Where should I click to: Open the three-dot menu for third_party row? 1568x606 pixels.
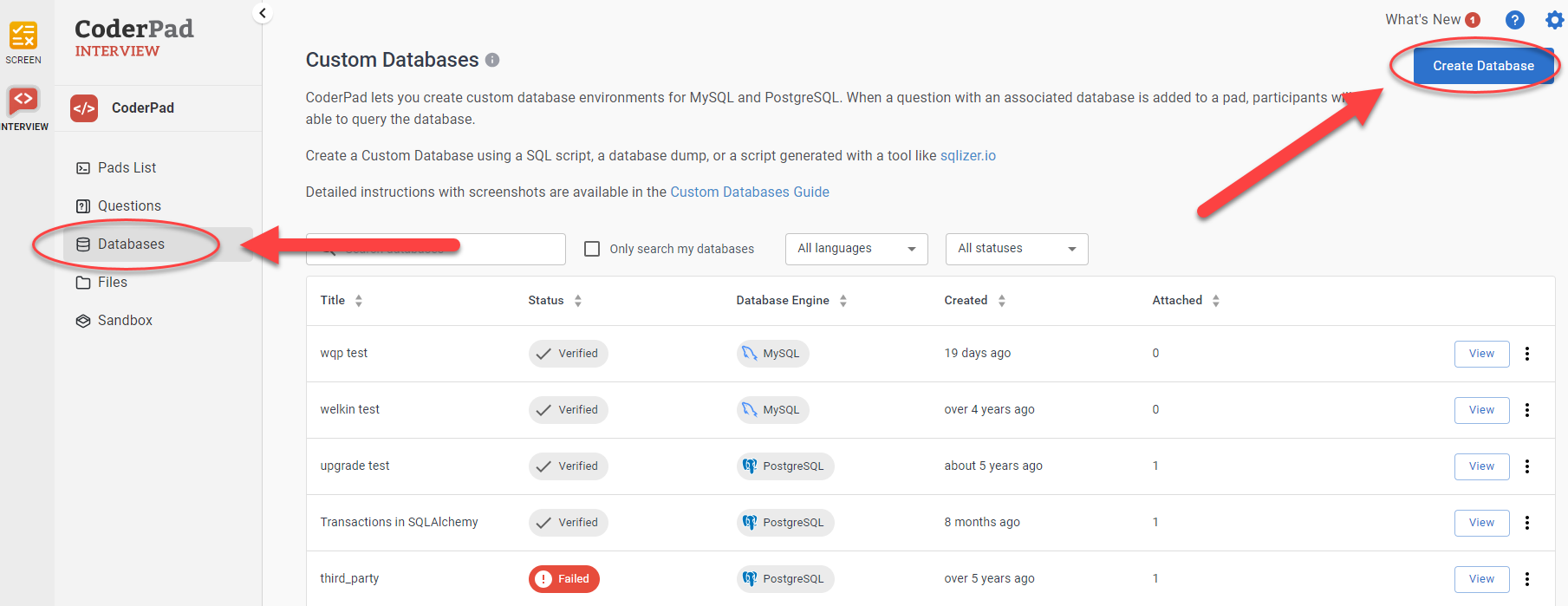1527,579
